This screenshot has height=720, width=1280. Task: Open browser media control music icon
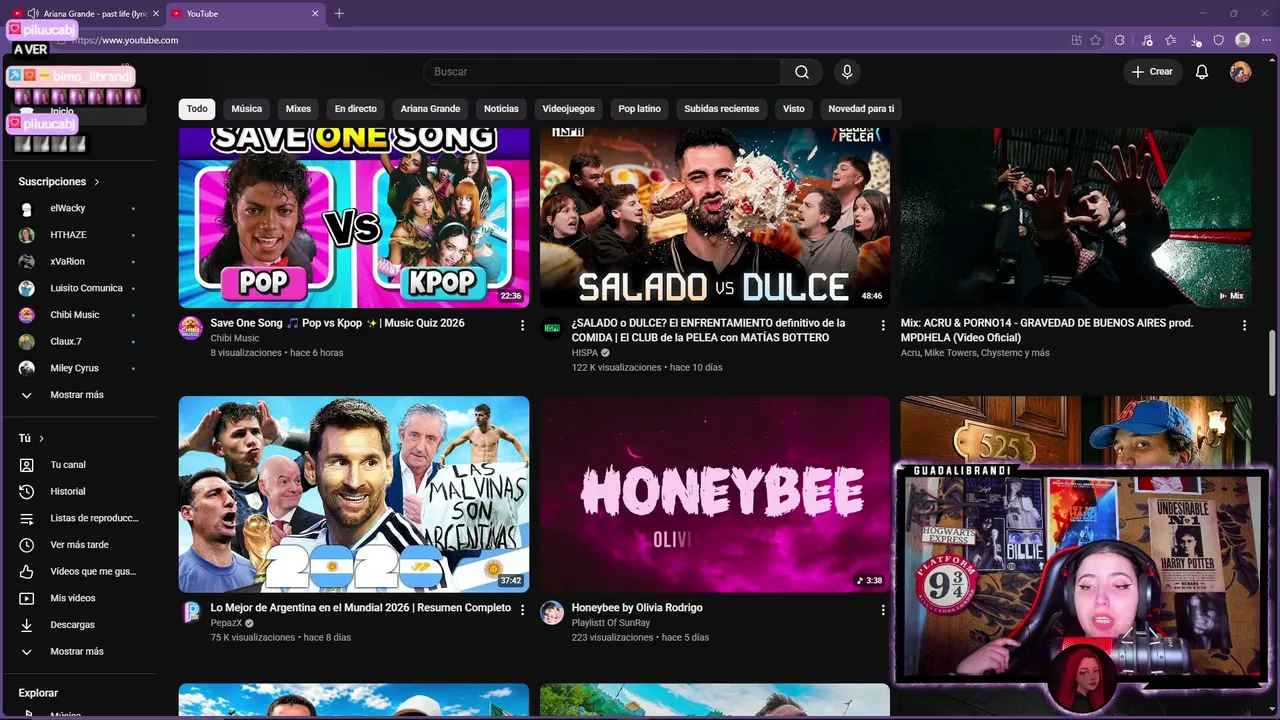[1146, 40]
